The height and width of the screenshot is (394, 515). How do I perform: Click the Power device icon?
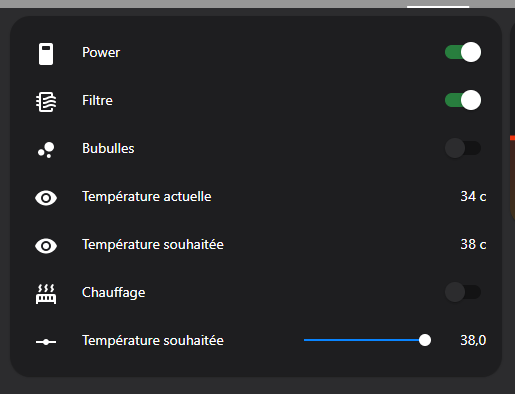click(x=46, y=53)
